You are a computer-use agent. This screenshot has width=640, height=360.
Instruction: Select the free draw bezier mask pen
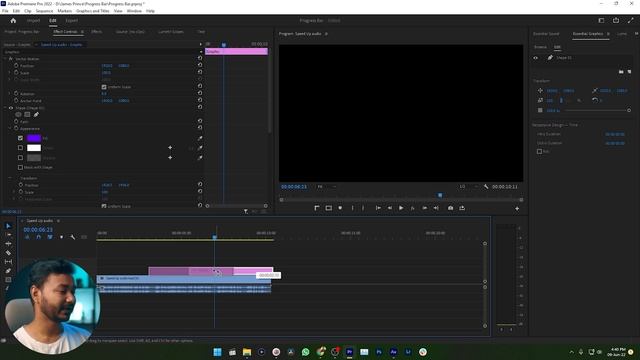click(36, 115)
